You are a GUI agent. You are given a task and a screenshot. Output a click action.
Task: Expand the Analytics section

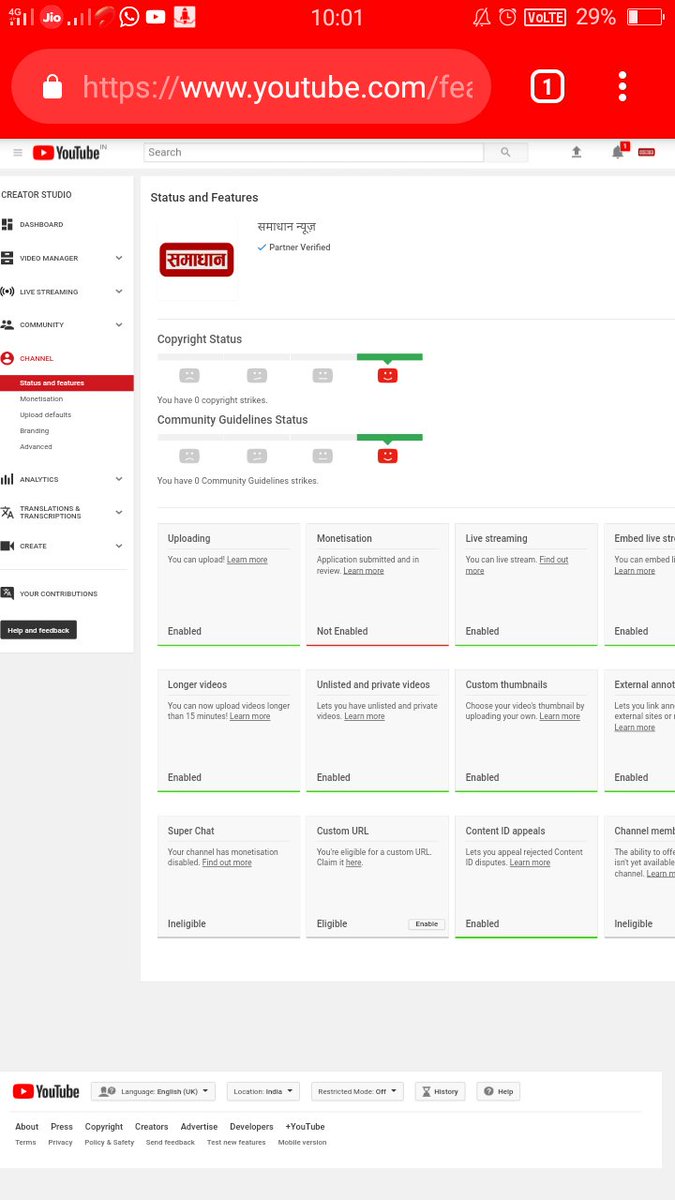pos(119,479)
